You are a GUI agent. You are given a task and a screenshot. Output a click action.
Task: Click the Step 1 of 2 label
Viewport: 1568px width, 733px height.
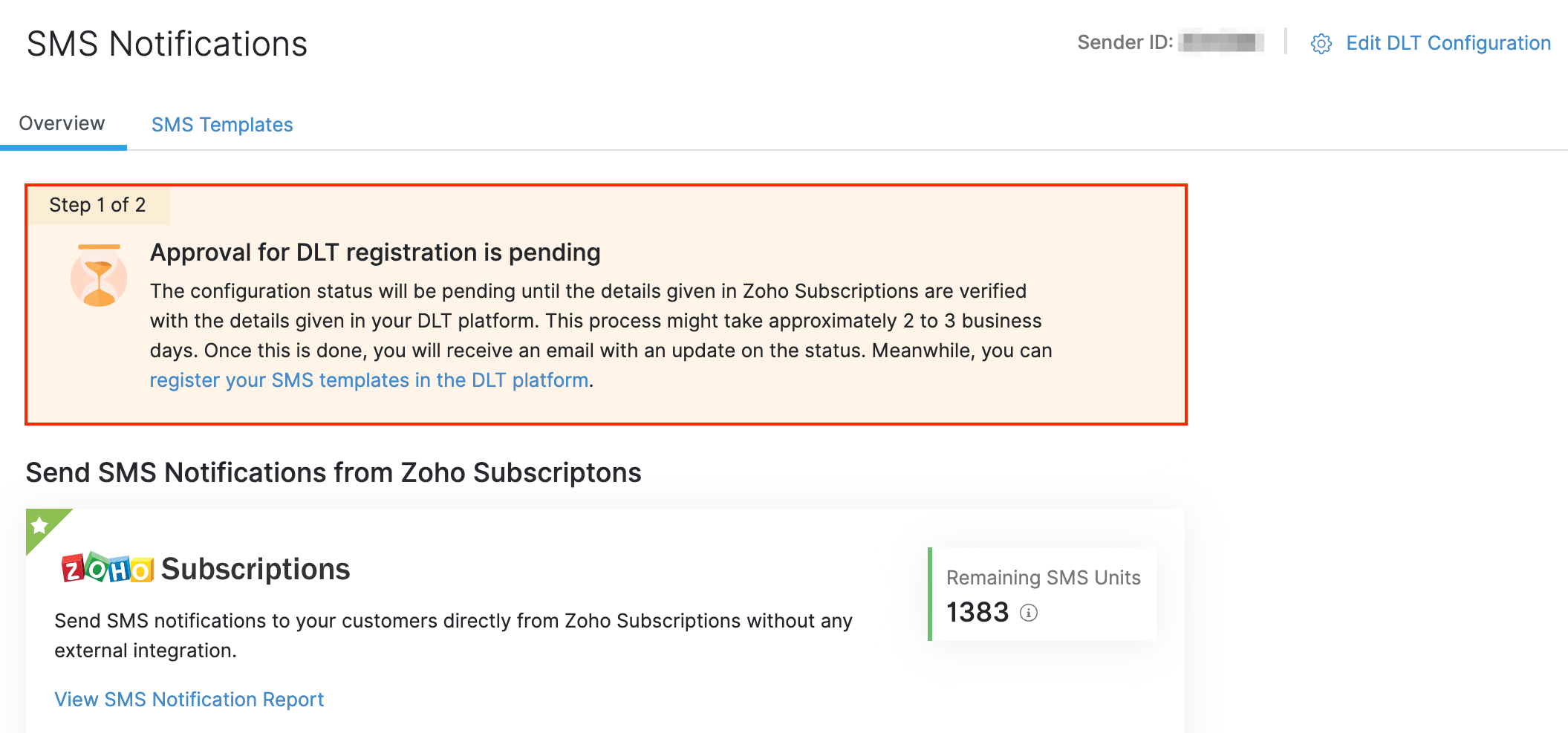click(97, 205)
